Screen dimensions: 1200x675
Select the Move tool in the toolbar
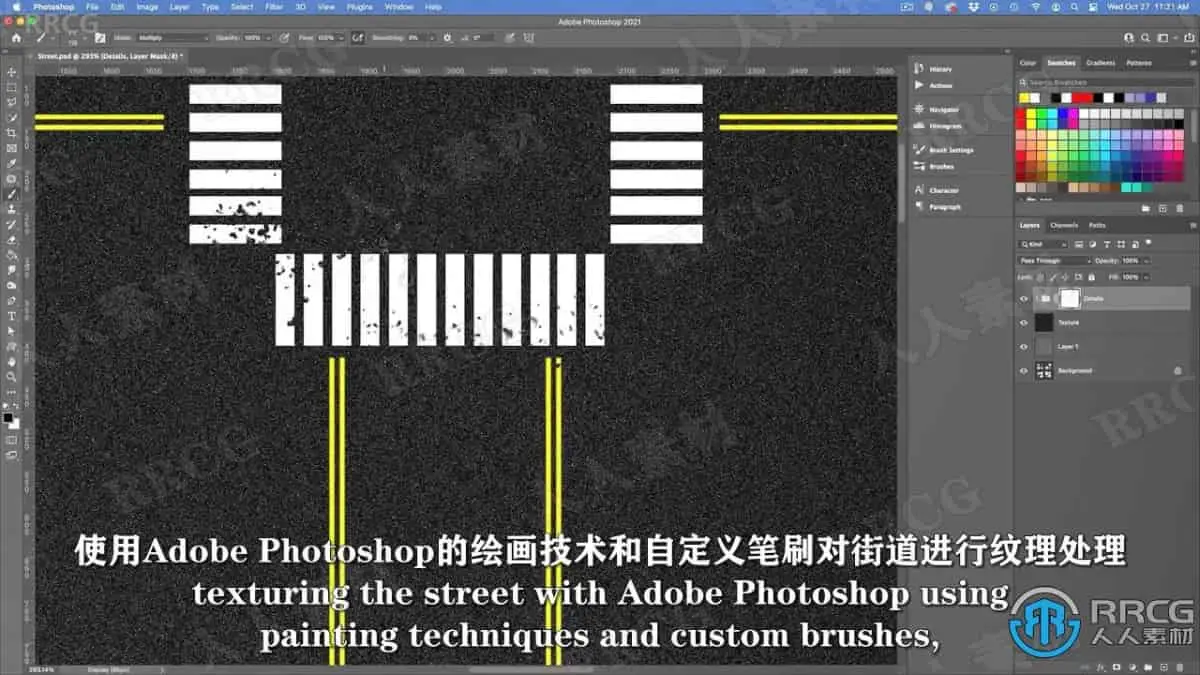(12, 72)
